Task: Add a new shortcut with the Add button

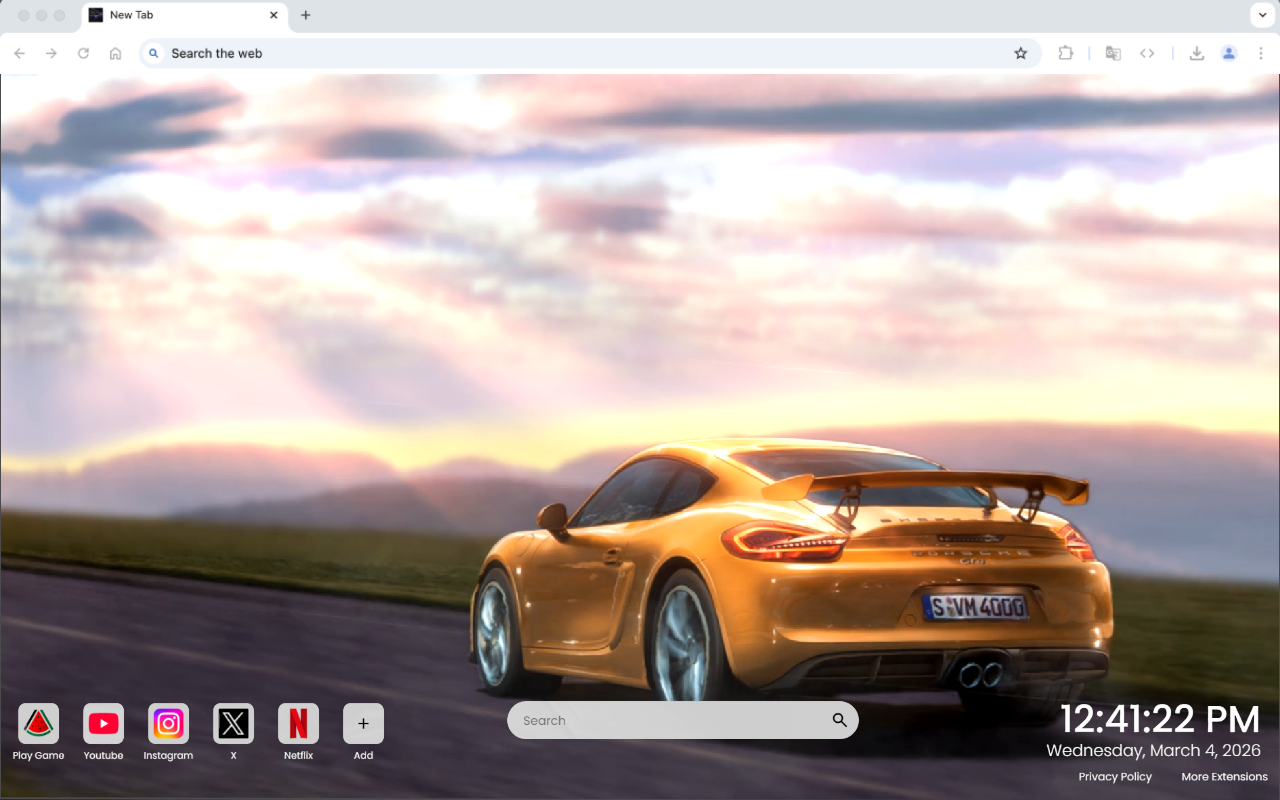Action: click(363, 724)
